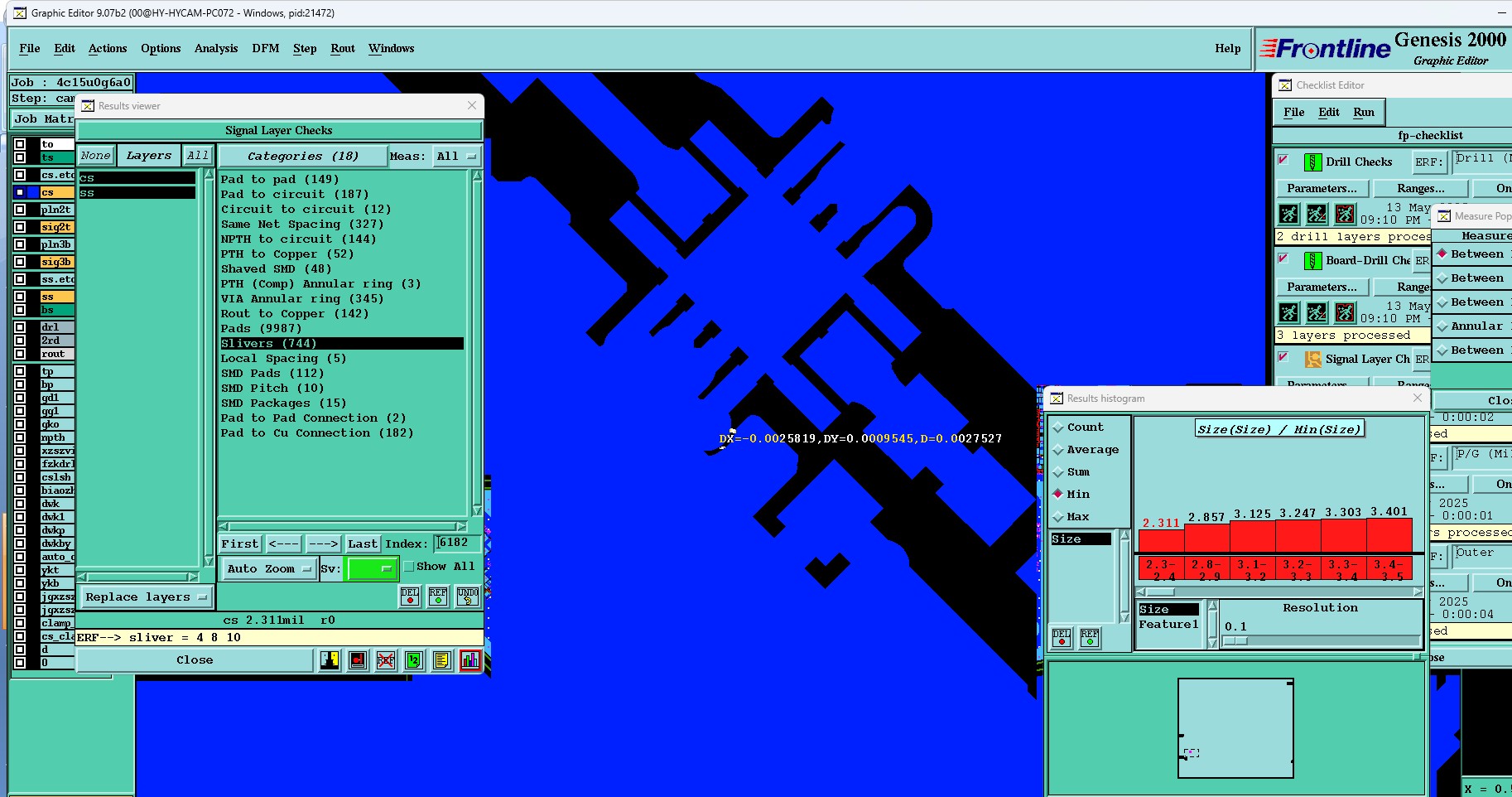The height and width of the screenshot is (797, 1512).
Task: Click the orange Signal Layer Checks icon
Action: pos(1312,360)
